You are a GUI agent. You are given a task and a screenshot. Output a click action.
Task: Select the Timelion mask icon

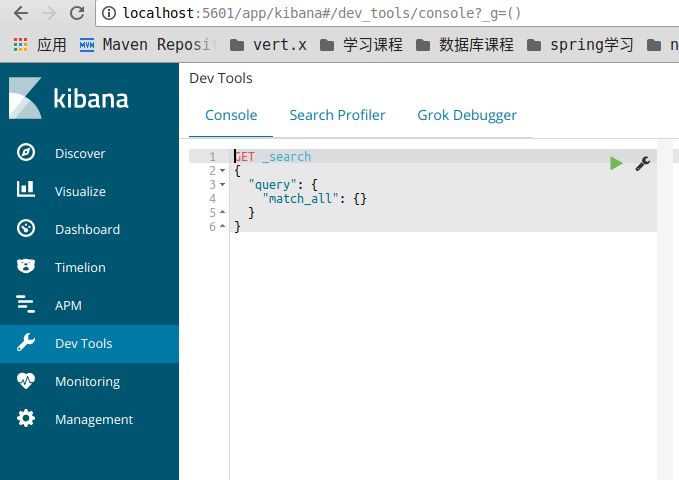point(26,267)
